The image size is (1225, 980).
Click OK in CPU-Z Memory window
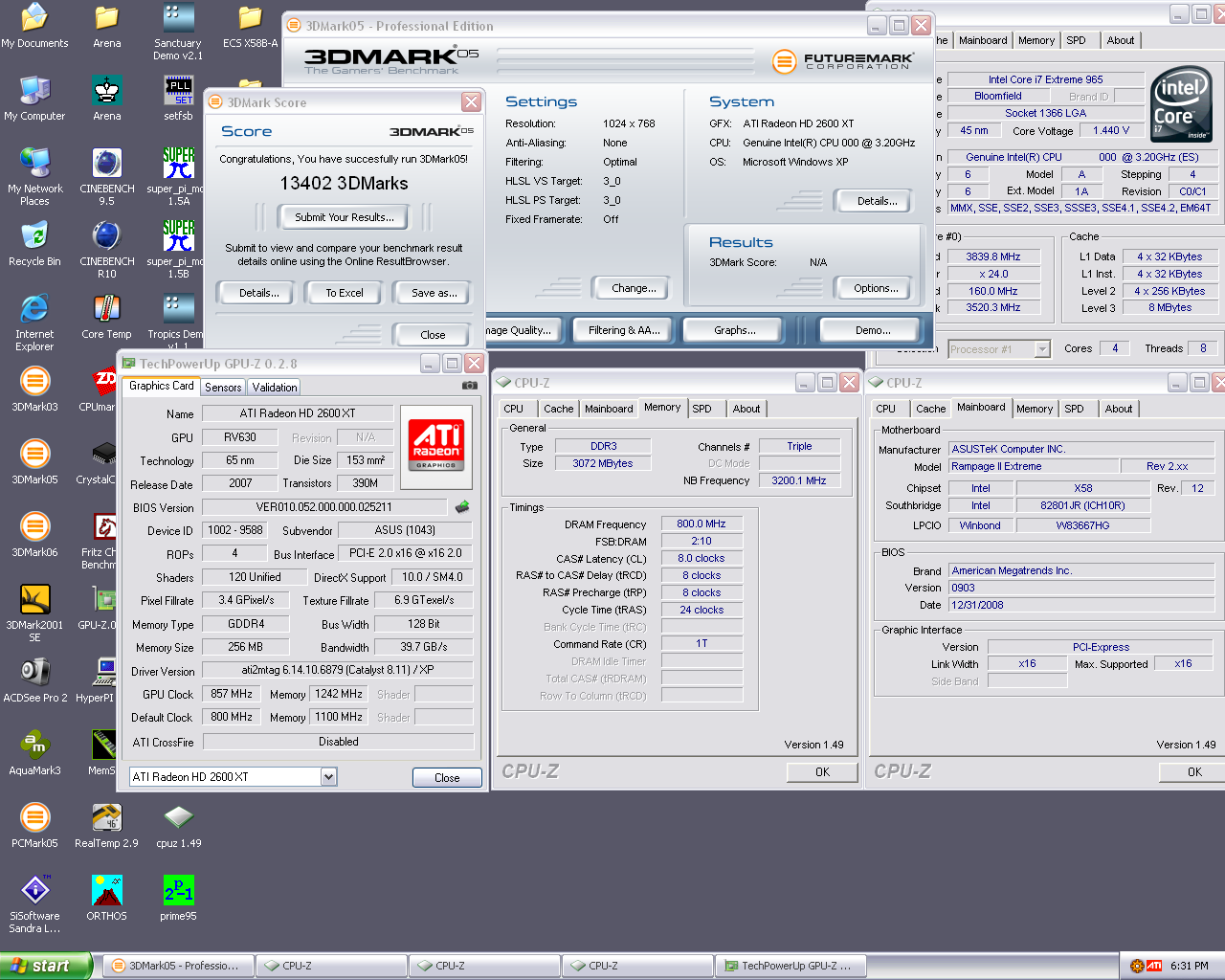pyautogui.click(x=822, y=772)
